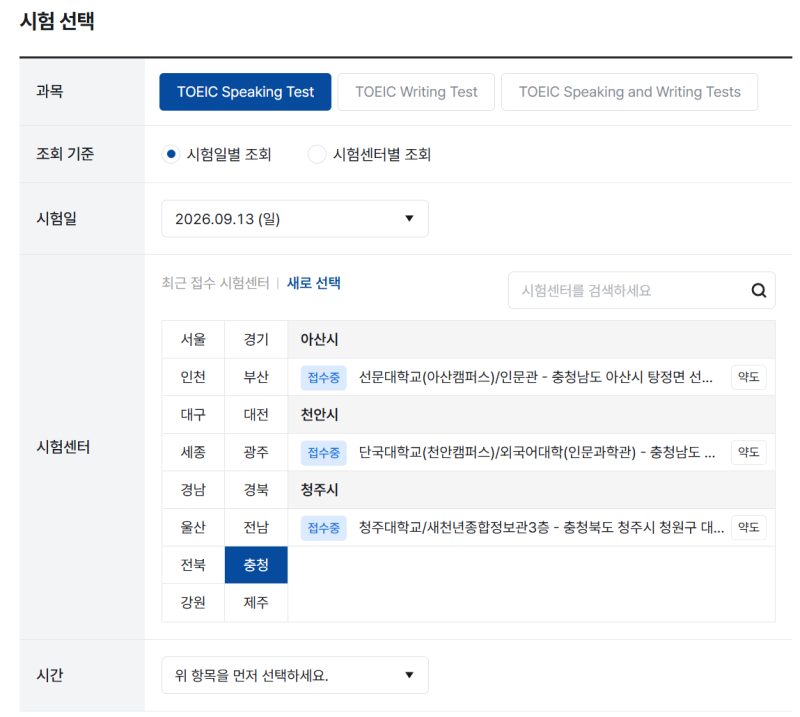
Task: Select the highlighted 충청 region
Action: [x=256, y=565]
